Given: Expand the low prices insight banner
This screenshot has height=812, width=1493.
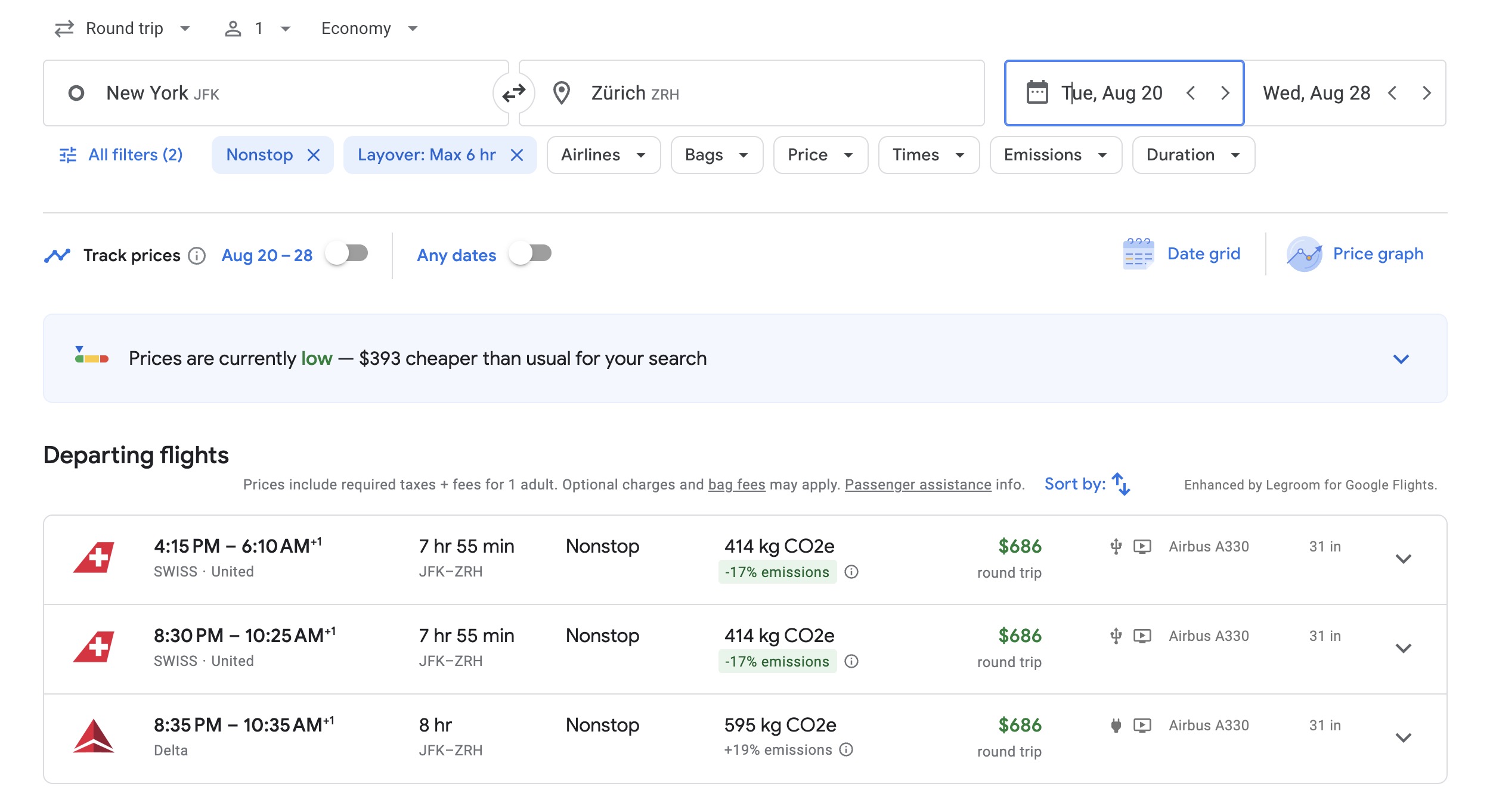Looking at the screenshot, I should point(1401,359).
